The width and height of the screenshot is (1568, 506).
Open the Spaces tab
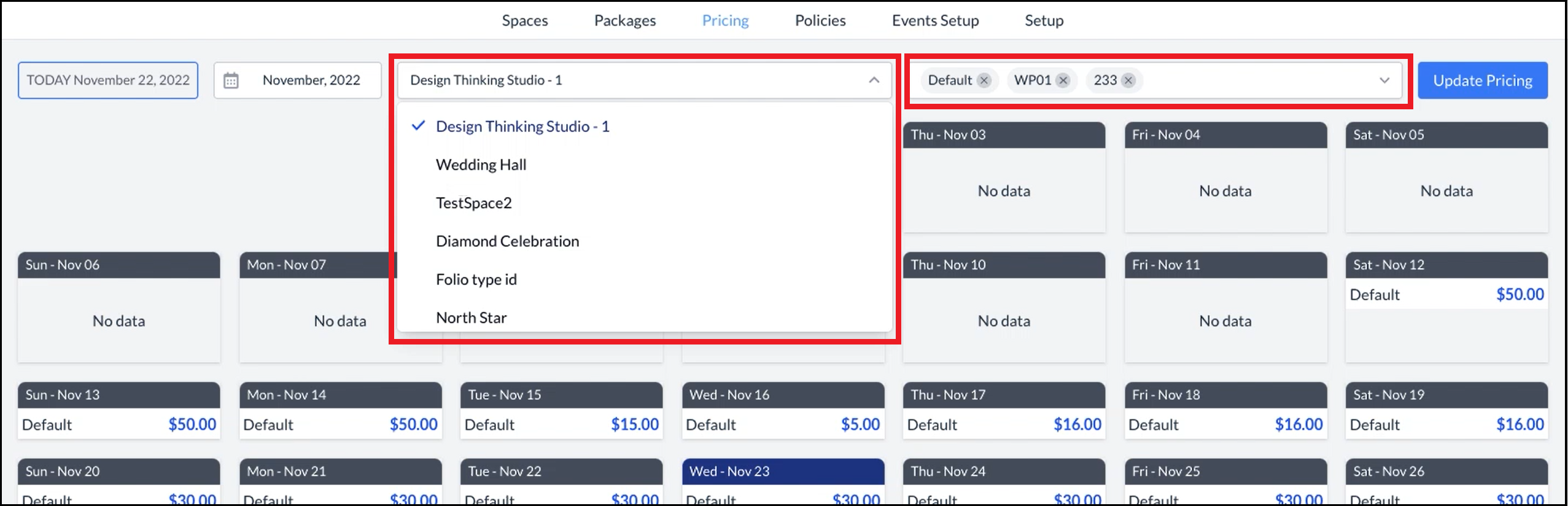coord(524,20)
